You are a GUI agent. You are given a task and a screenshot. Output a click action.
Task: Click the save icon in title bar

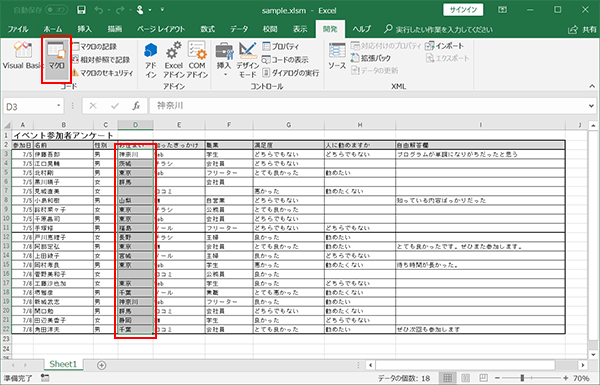pyautogui.click(x=81, y=10)
